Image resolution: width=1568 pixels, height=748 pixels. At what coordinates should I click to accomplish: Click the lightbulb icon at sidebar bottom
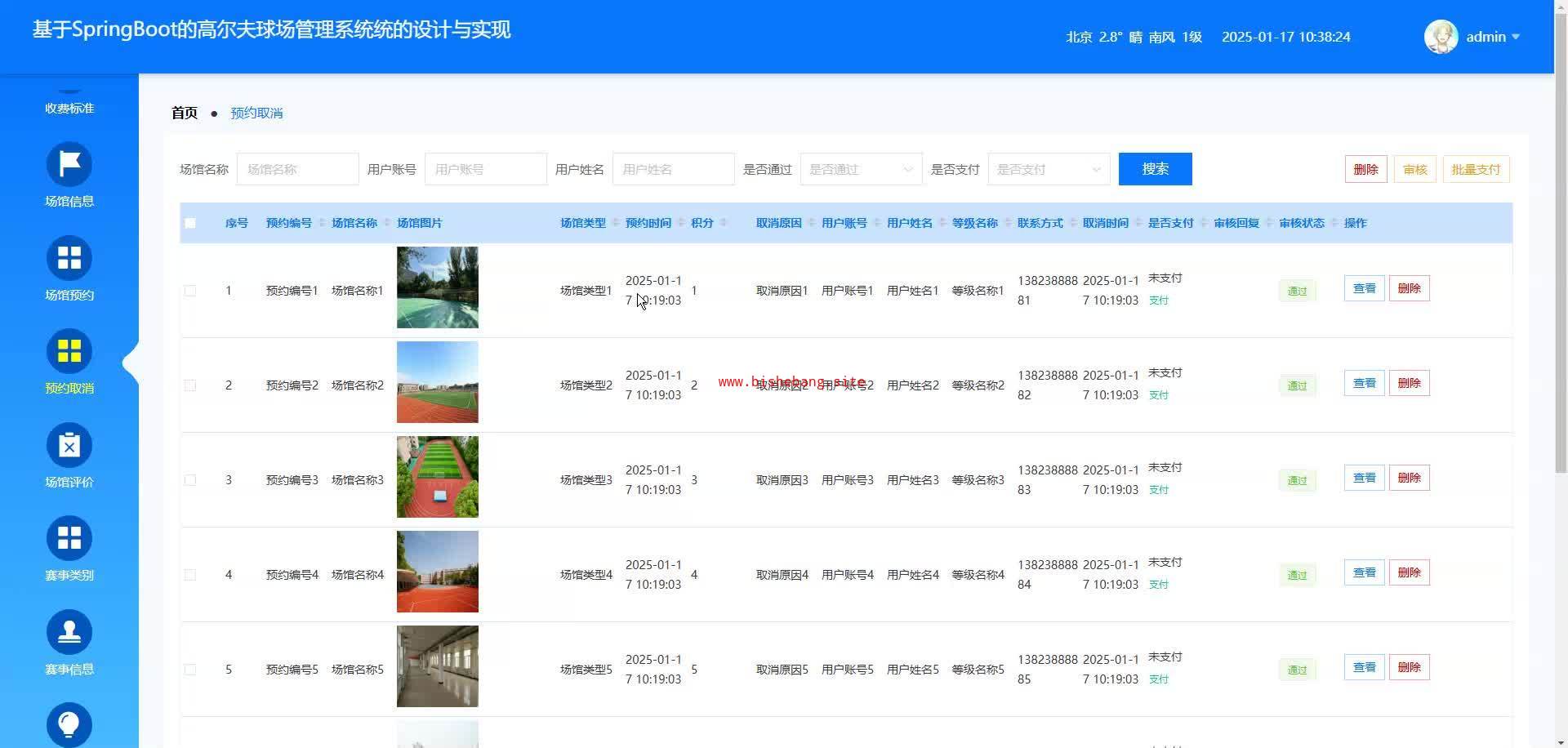pos(69,724)
